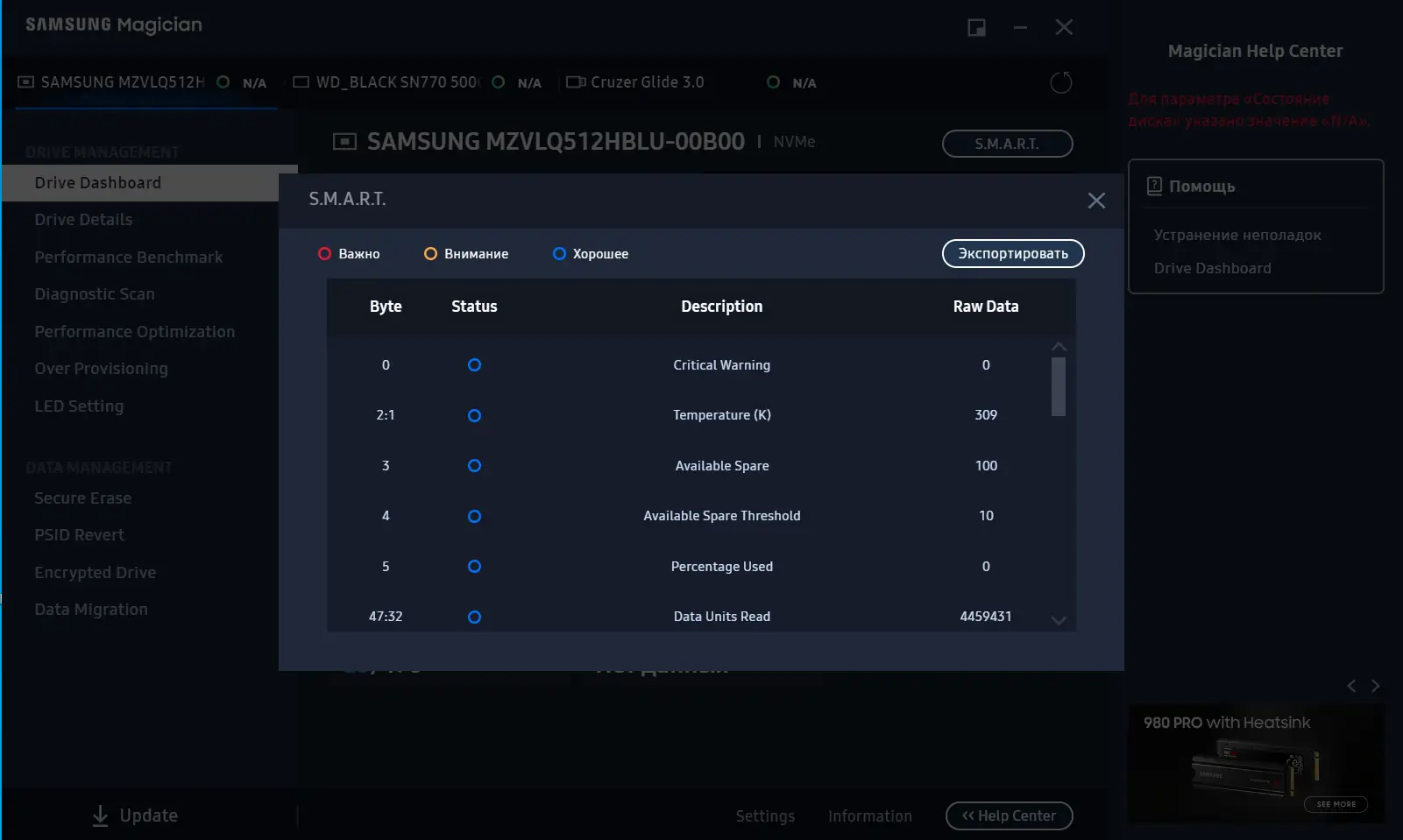
Task: Select the Temperature (K) description
Action: click(x=722, y=415)
